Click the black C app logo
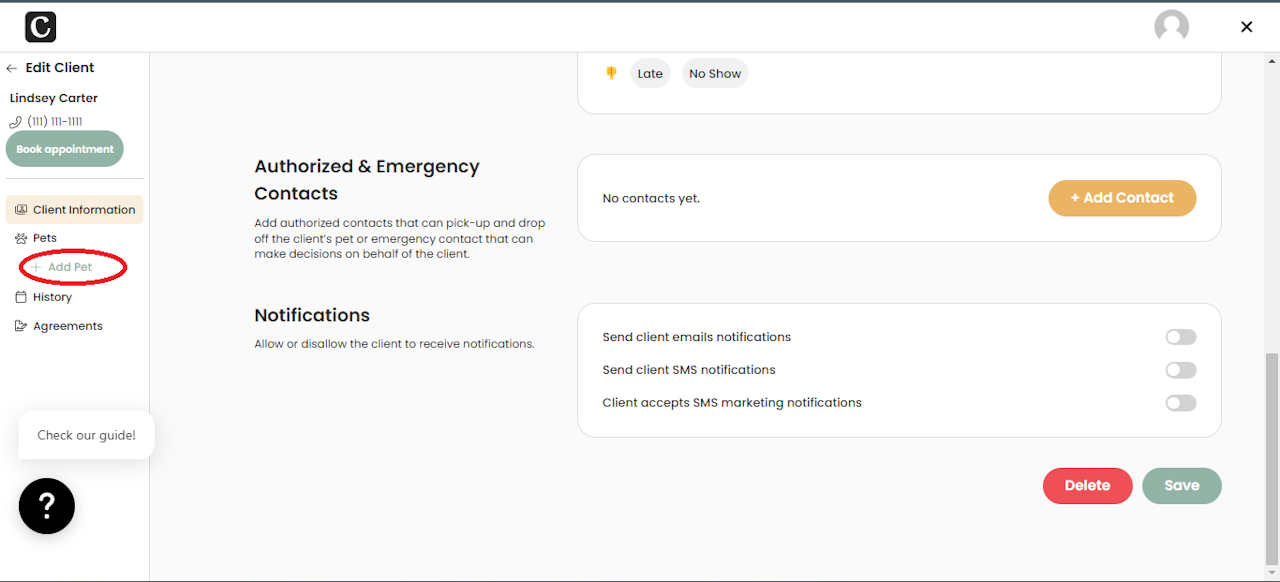The image size is (1280, 582). [x=41, y=27]
